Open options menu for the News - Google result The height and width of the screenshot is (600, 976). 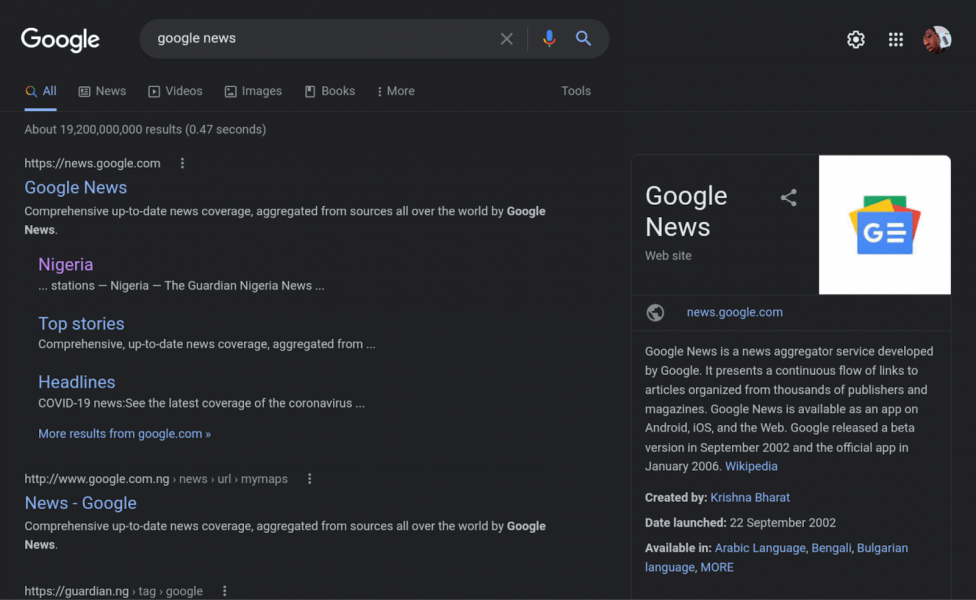coord(309,478)
